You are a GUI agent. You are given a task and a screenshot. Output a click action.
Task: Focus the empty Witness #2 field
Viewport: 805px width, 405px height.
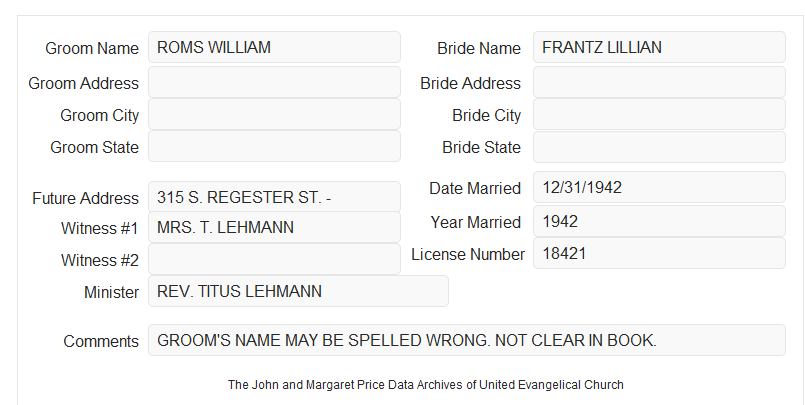coord(274,259)
